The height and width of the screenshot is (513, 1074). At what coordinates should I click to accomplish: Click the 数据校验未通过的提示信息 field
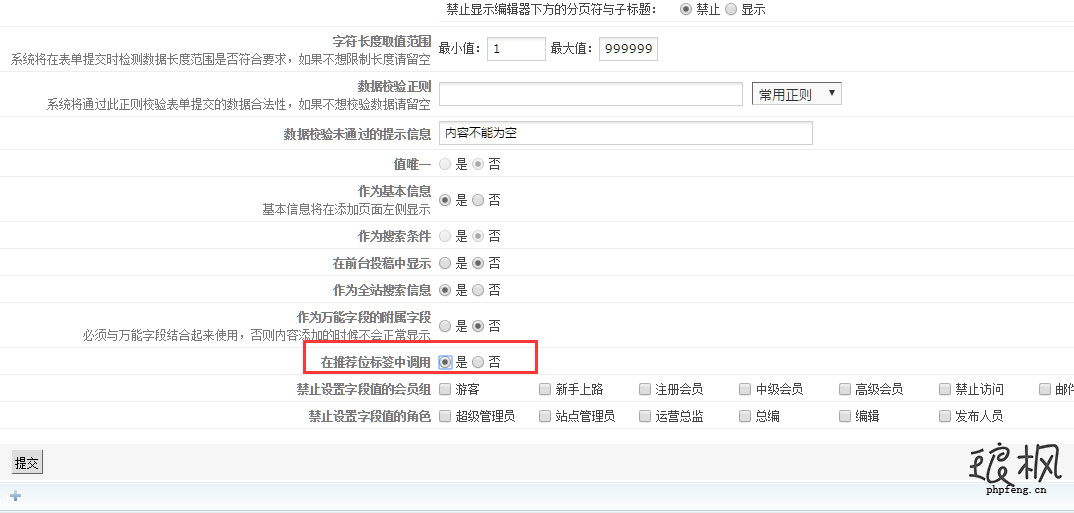click(x=625, y=133)
